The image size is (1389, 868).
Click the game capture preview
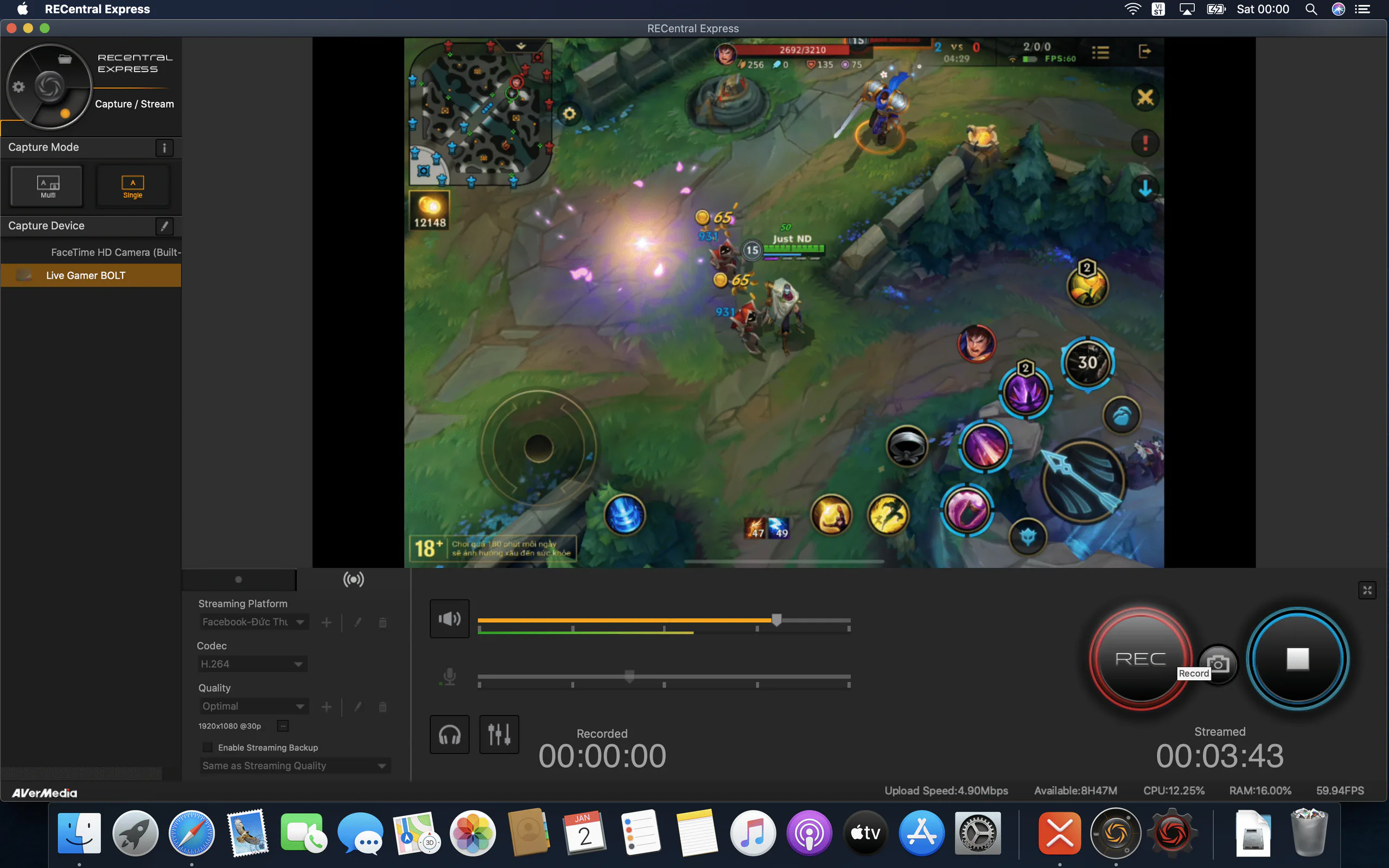point(783,303)
